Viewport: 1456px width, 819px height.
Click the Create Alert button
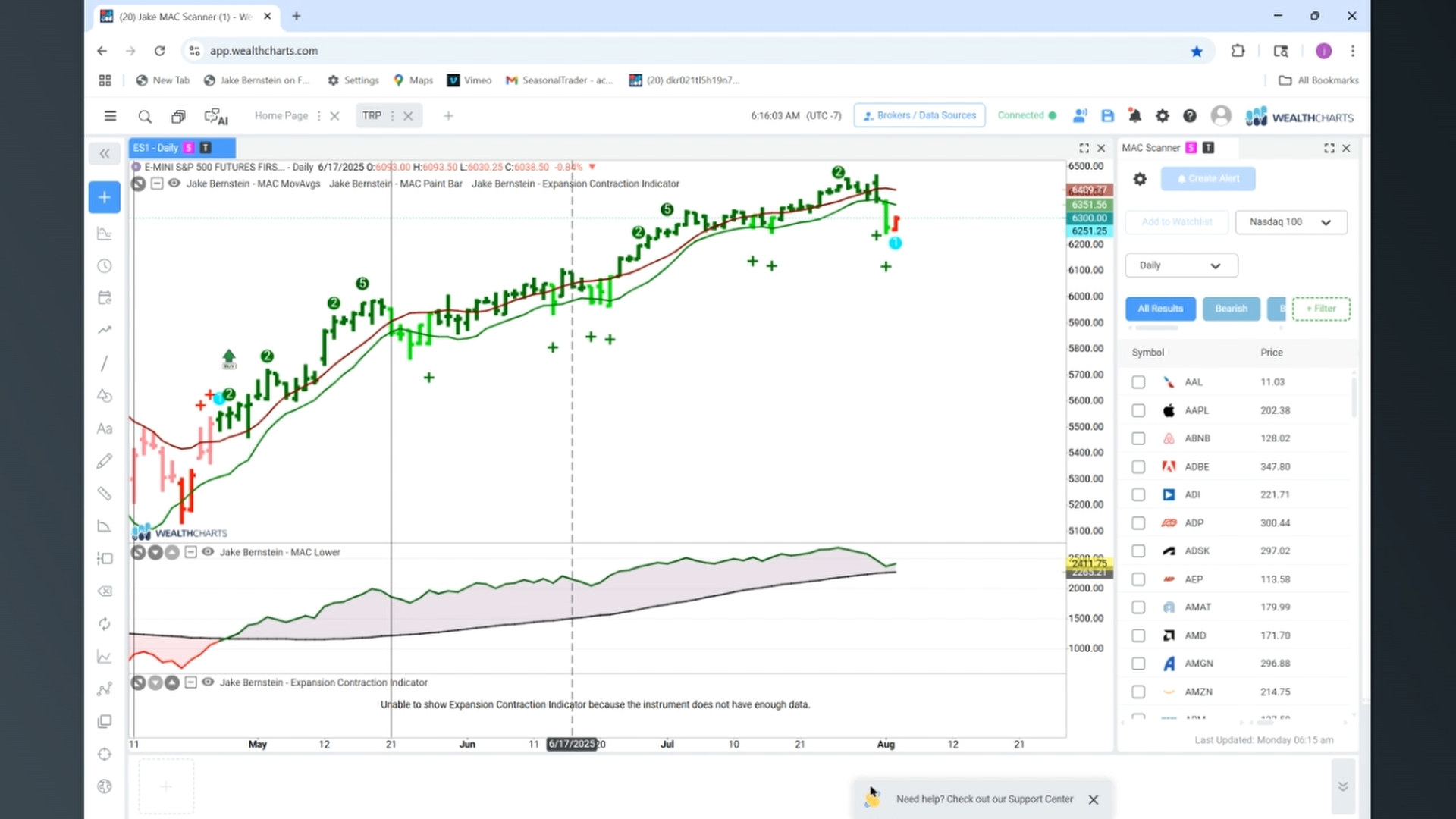(x=1208, y=179)
